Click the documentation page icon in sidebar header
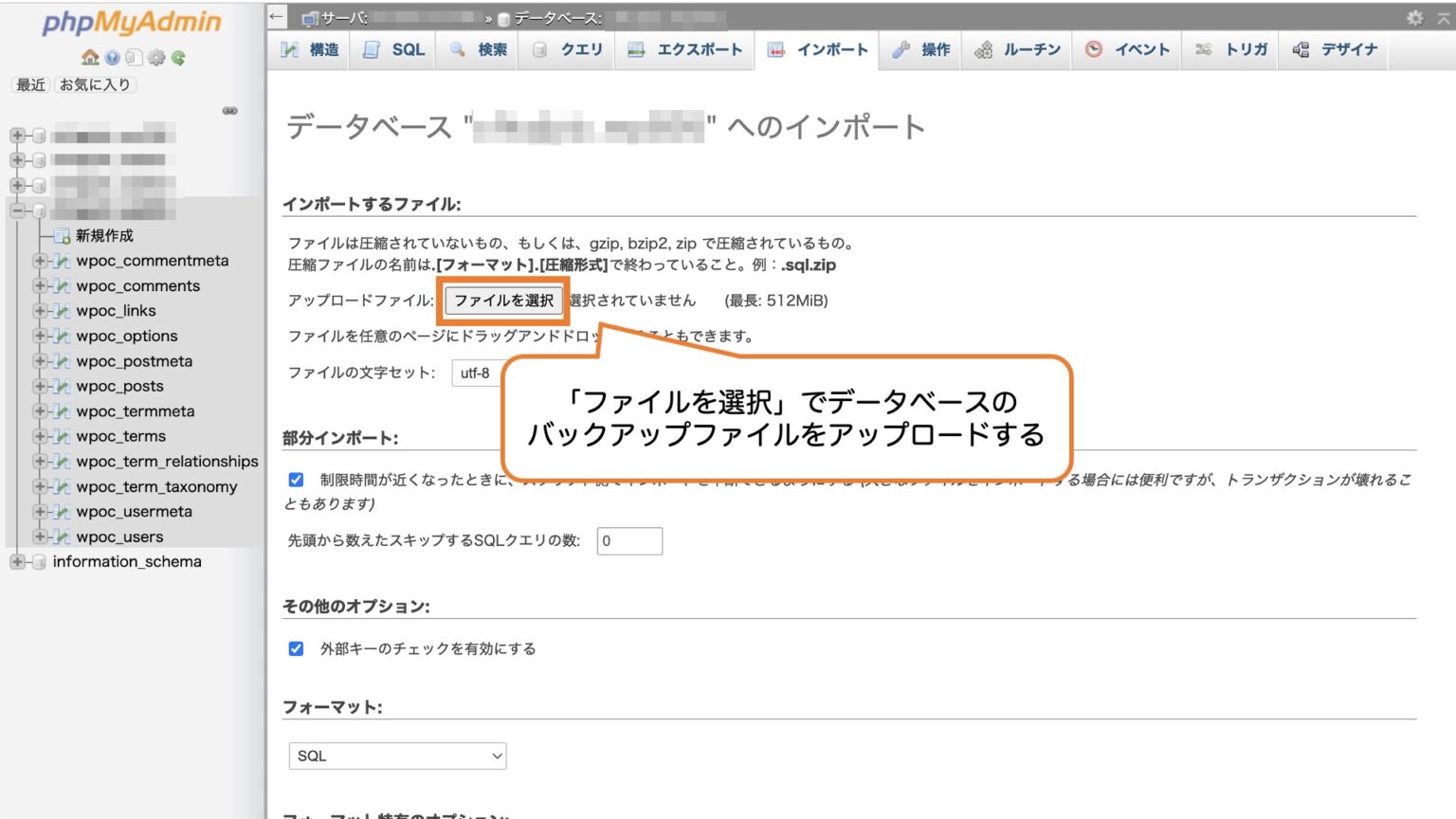Screen dimensions: 1456x819 tap(133, 57)
